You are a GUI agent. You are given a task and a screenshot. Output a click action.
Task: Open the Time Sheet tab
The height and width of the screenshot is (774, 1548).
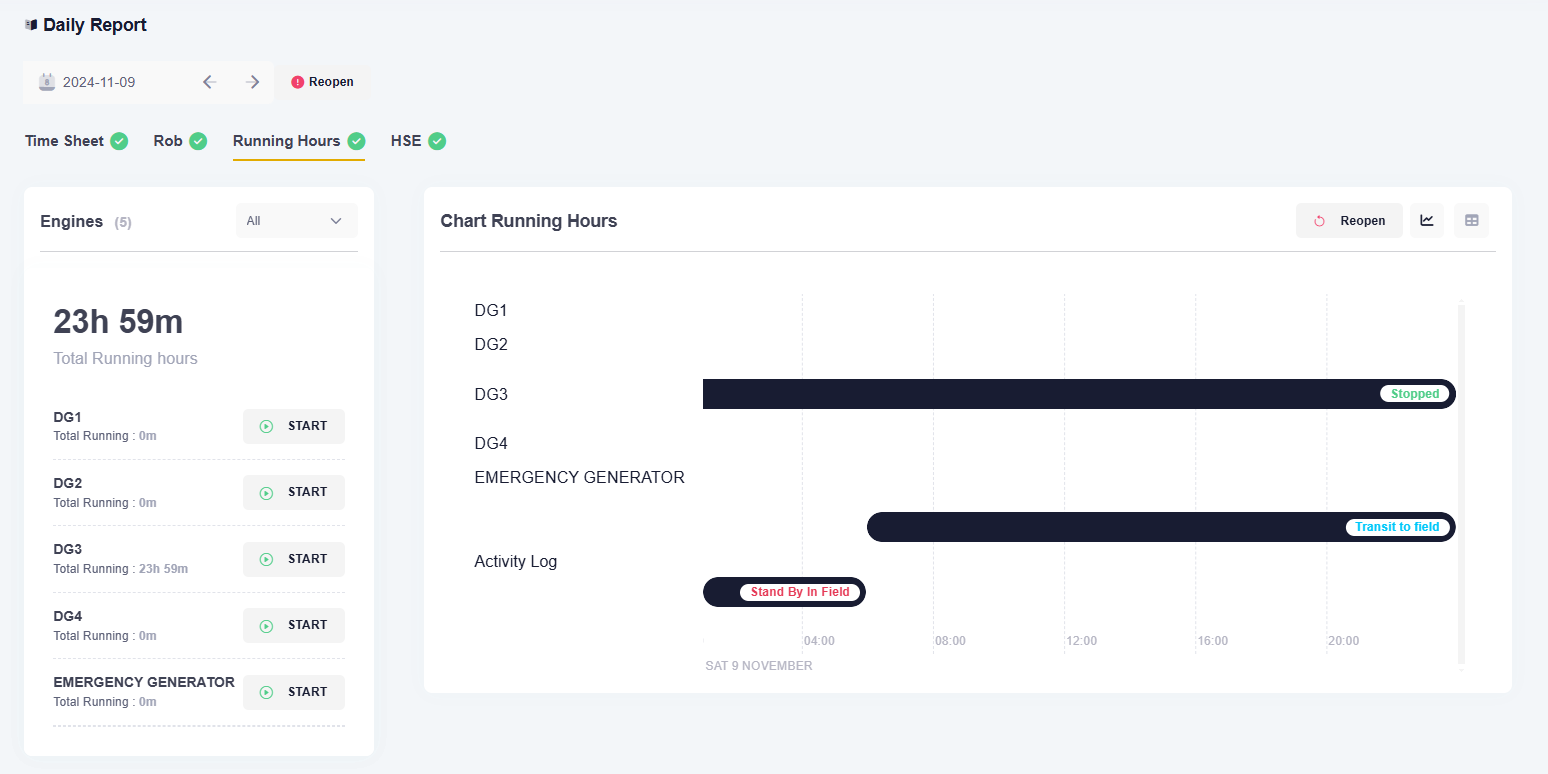(64, 141)
